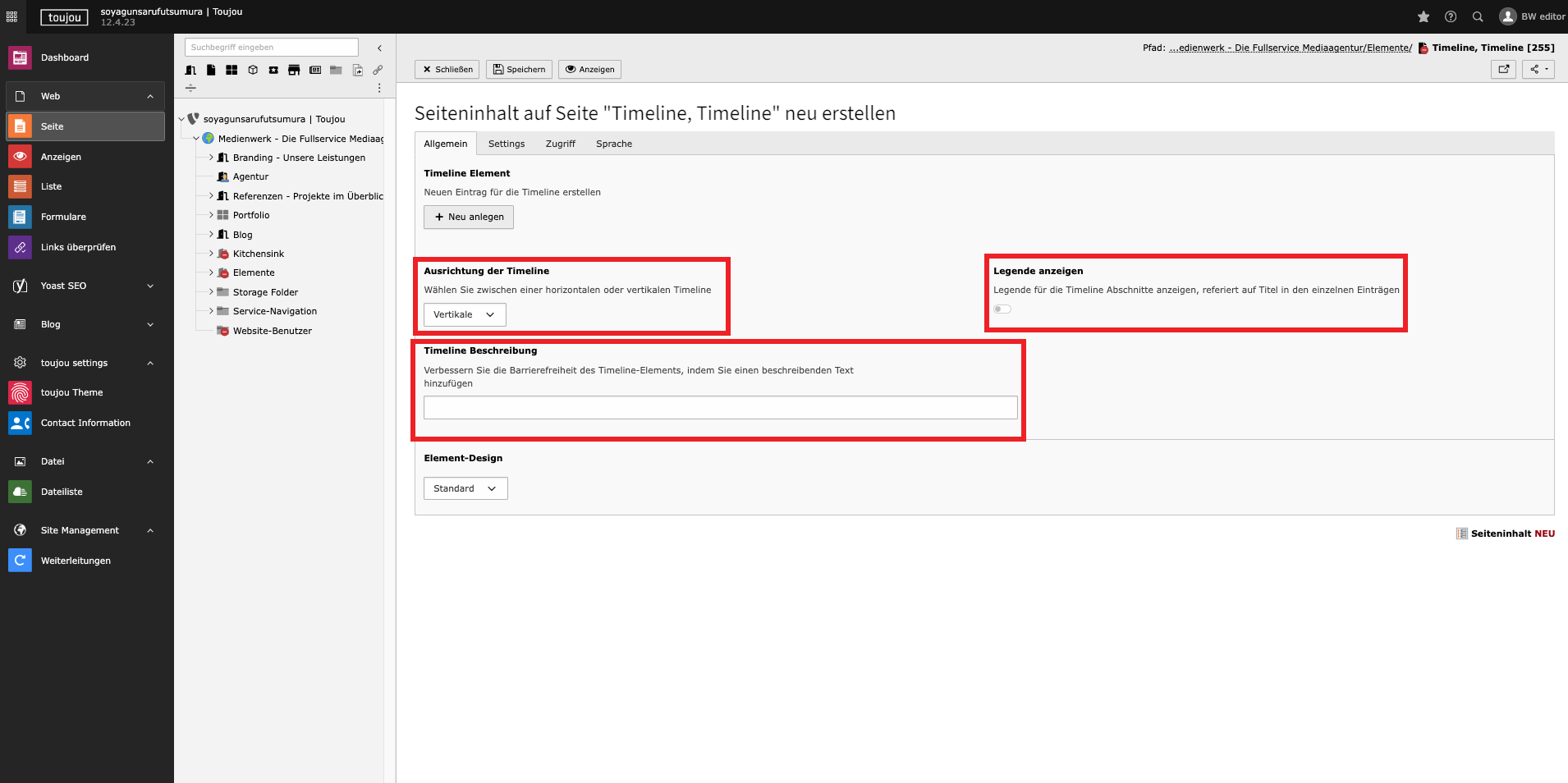This screenshot has width=1568, height=783.
Task: Click the search magnifier in top bar
Action: [1478, 16]
